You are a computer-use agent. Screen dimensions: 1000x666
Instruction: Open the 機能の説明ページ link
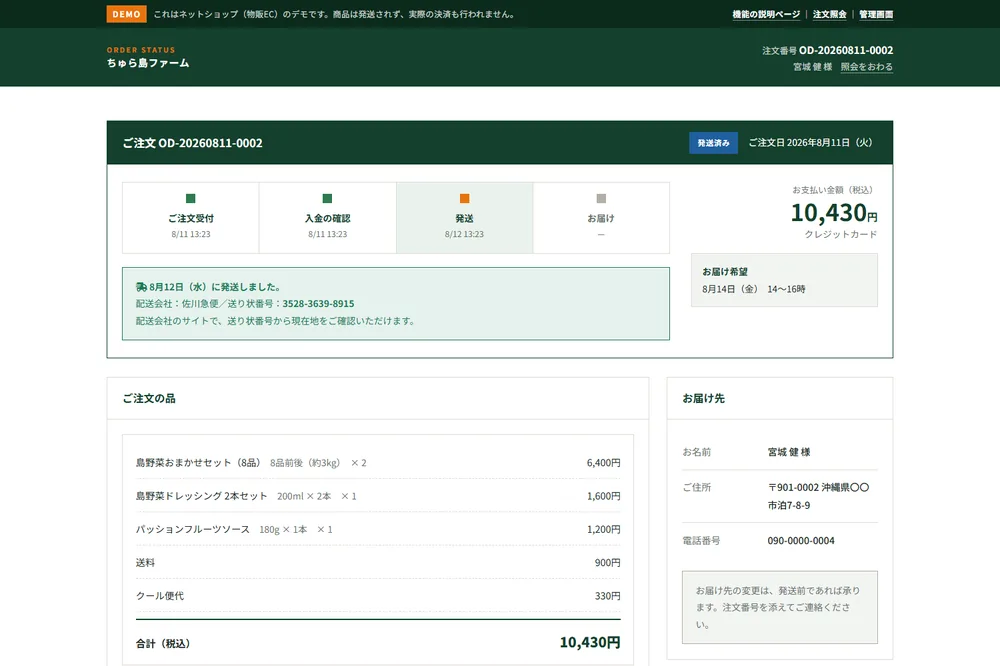[766, 14]
